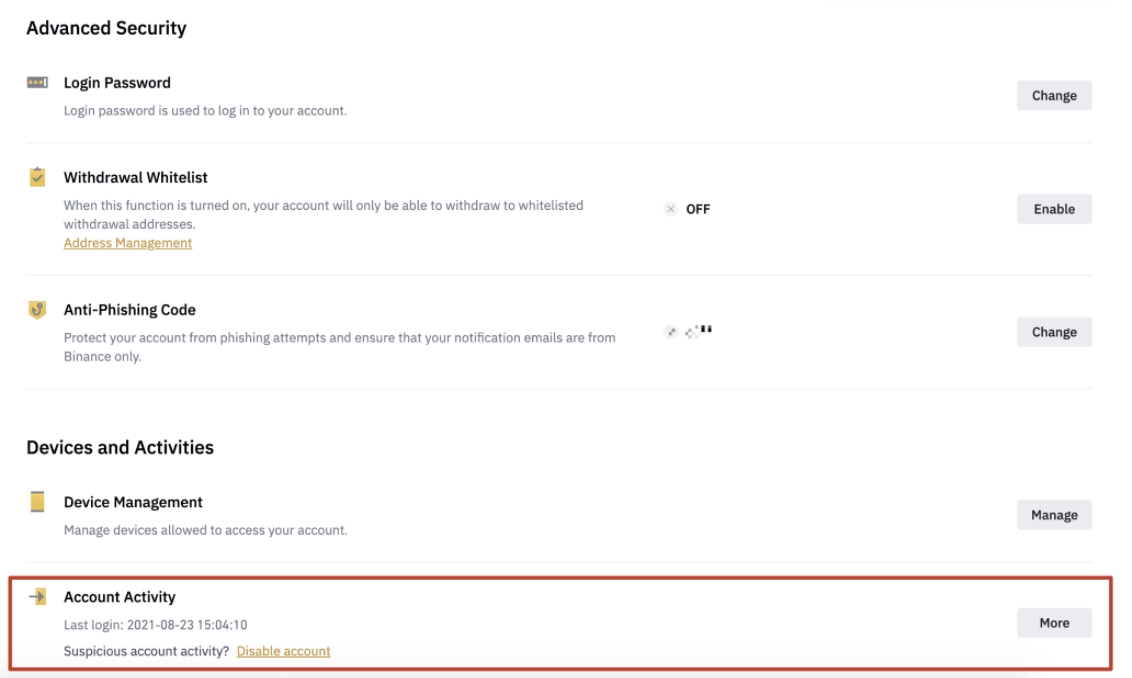Click the gray X icon beside OFF
Screen dimensions: 1132x678
[670, 209]
